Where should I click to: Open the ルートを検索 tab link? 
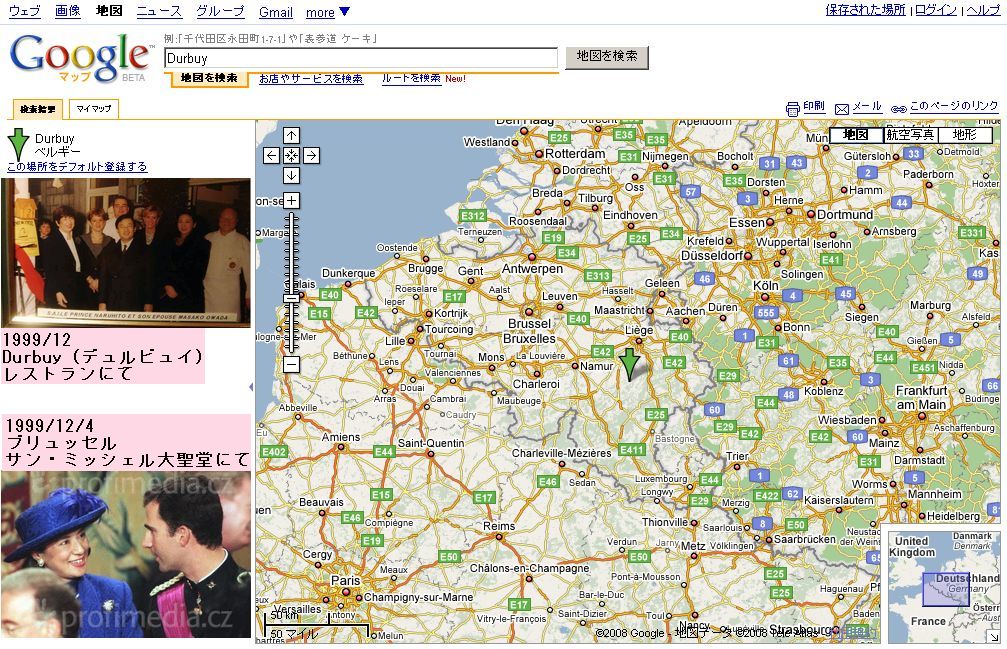coord(411,78)
